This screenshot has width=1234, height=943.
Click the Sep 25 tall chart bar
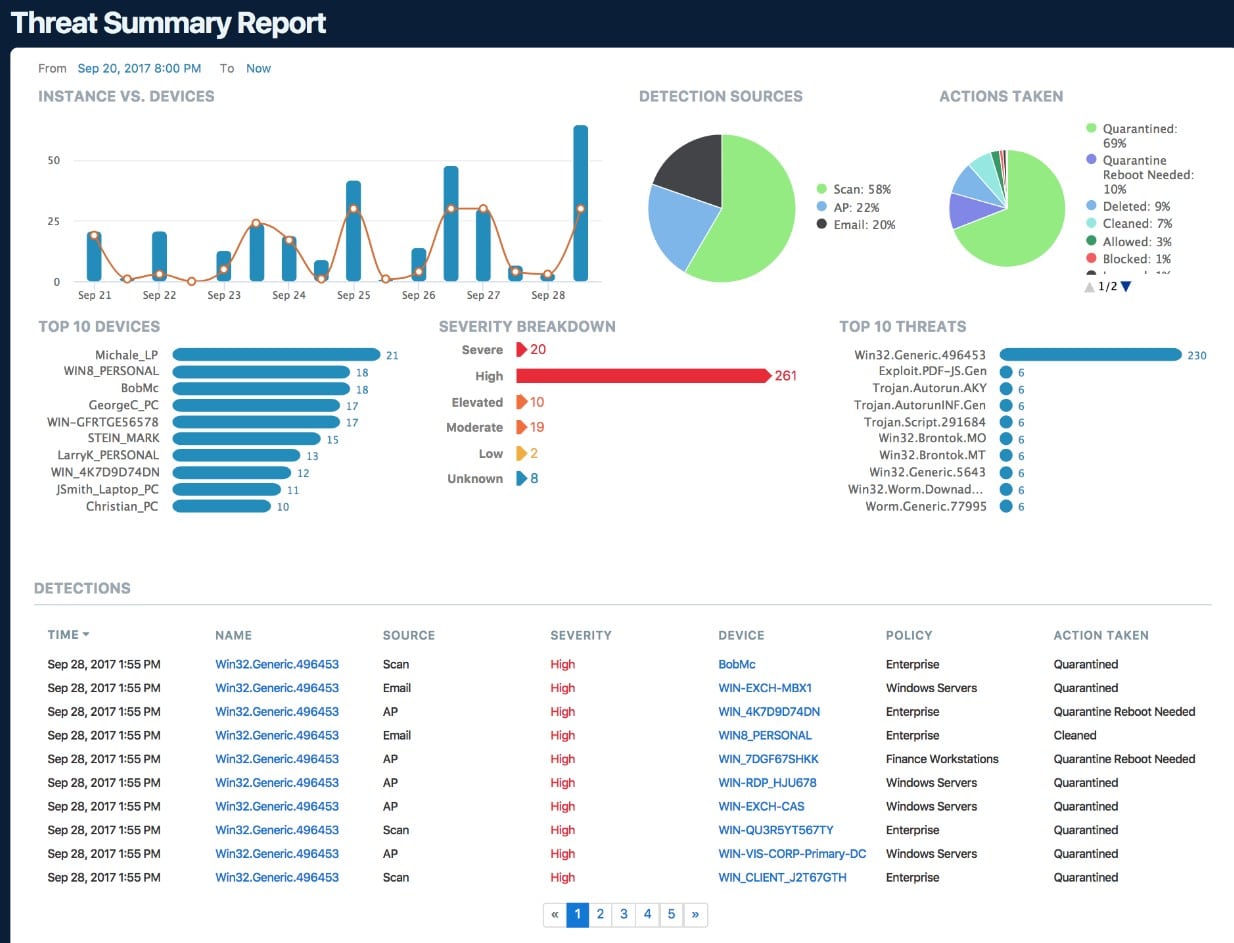tap(353, 231)
